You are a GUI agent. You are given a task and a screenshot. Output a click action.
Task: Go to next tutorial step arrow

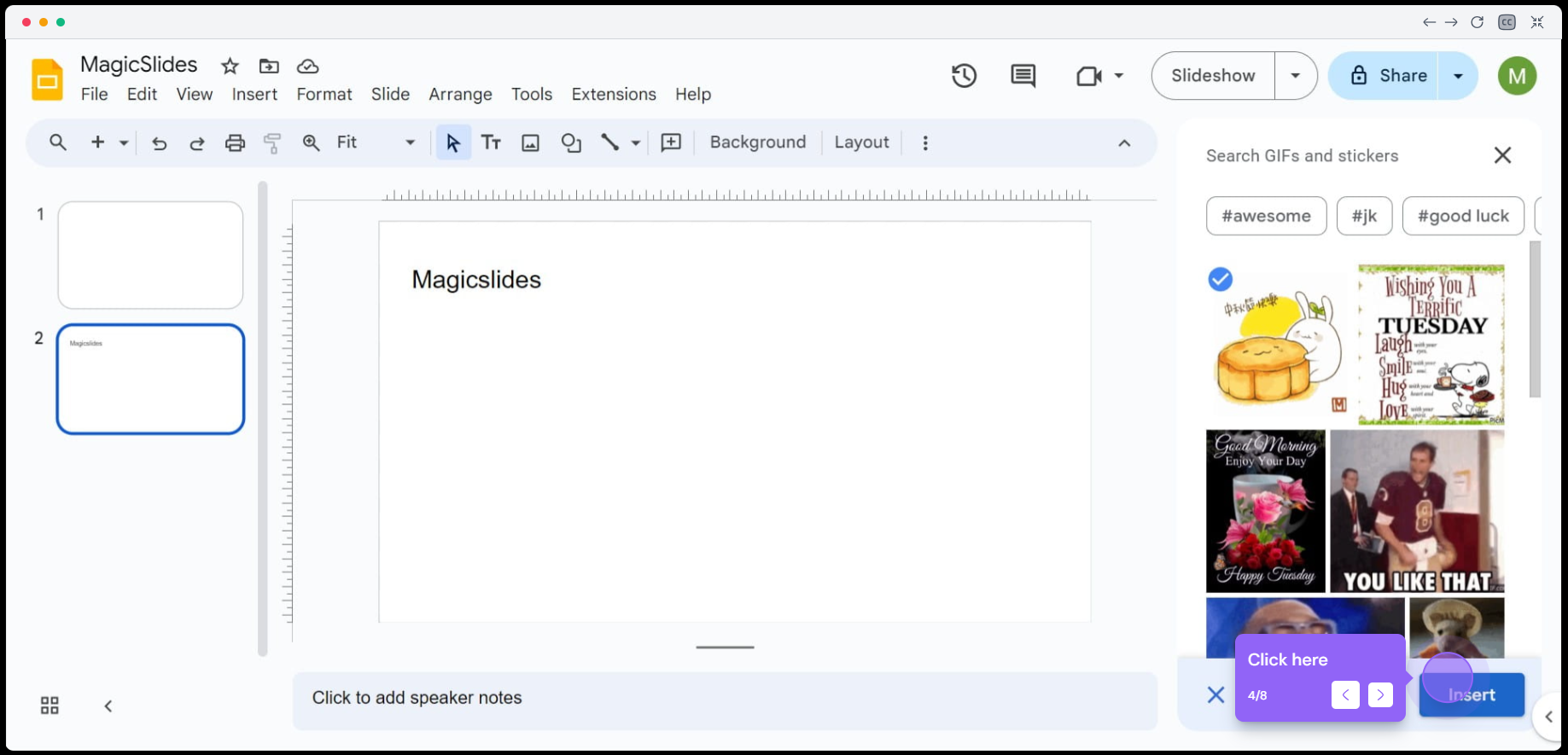click(x=1380, y=694)
